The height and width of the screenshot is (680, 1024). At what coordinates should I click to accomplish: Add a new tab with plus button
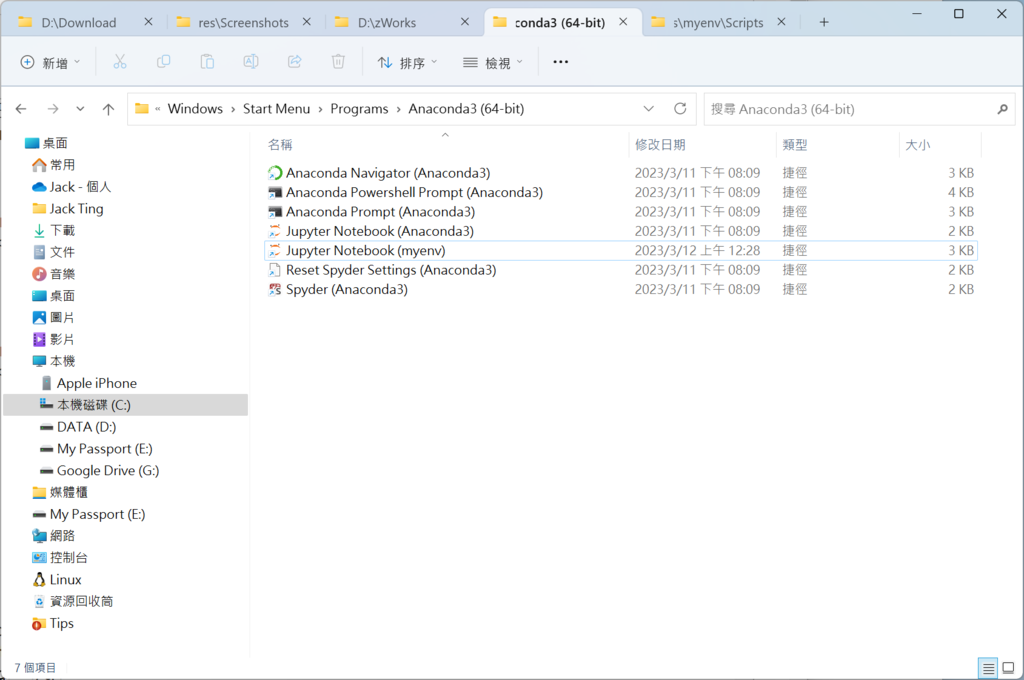pyautogui.click(x=824, y=22)
